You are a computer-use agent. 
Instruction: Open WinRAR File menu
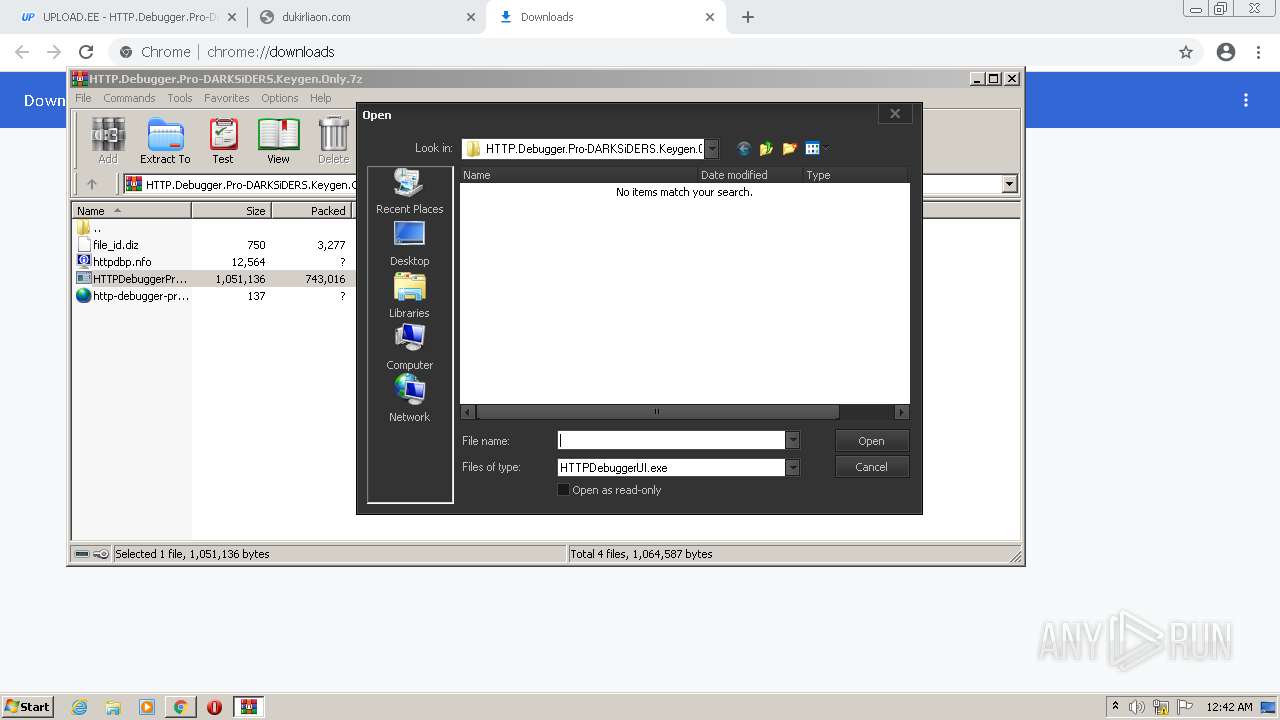click(x=83, y=98)
